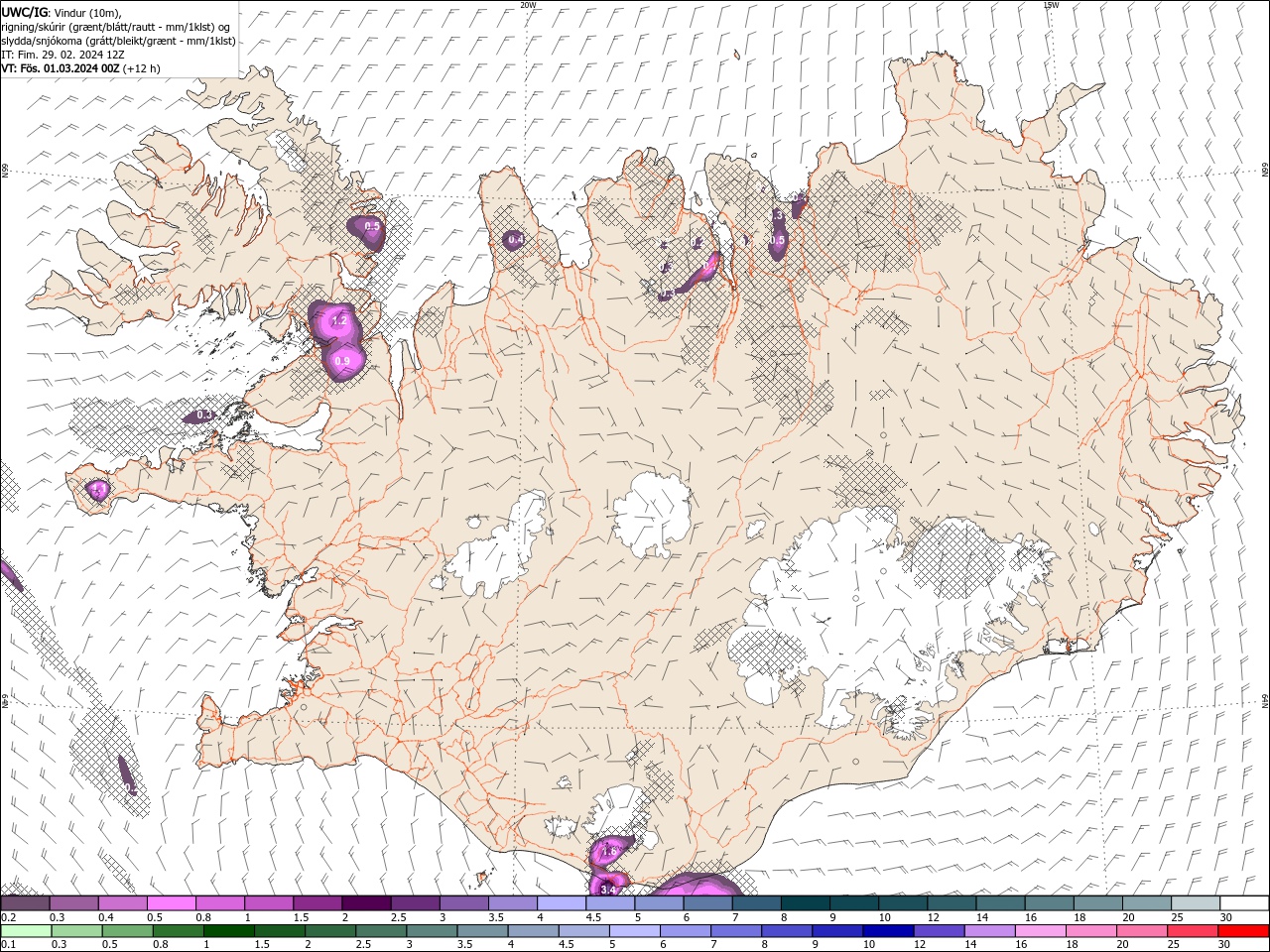1270x952 pixels.
Task: Click the "4.5" label in the upper scale
Action: [593, 917]
